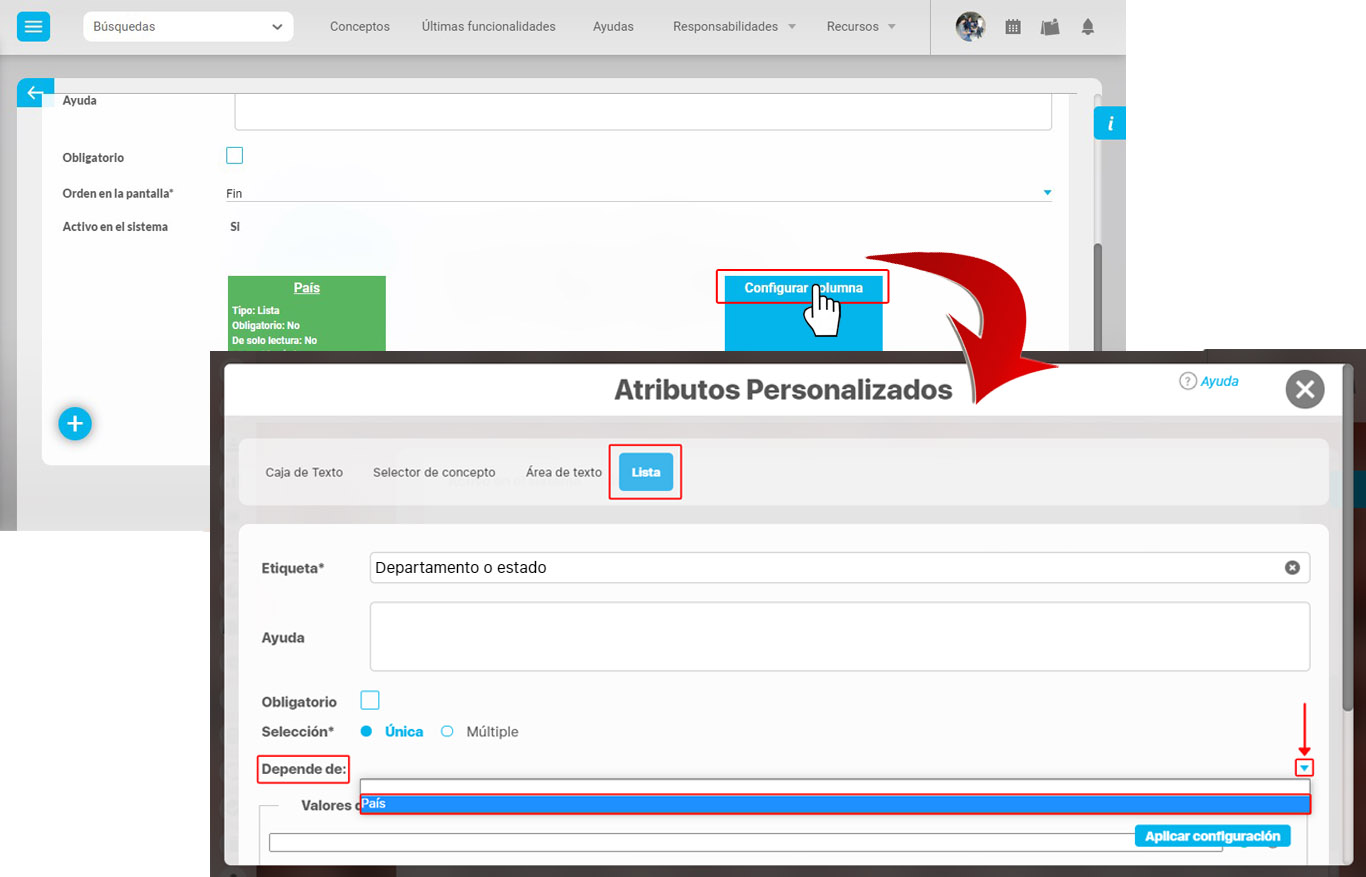The width and height of the screenshot is (1366, 877).
Task: Open the calendar icon in header
Action: (x=1013, y=27)
